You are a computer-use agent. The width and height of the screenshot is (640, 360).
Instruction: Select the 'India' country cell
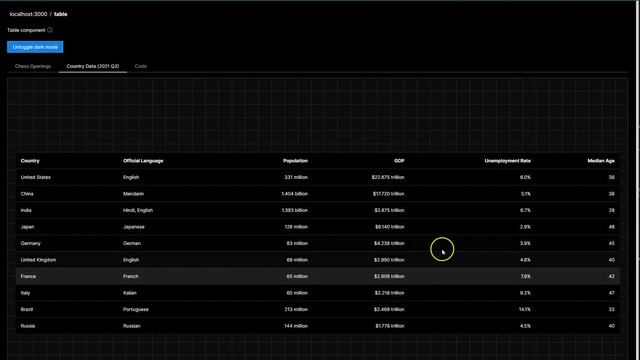pos(26,210)
